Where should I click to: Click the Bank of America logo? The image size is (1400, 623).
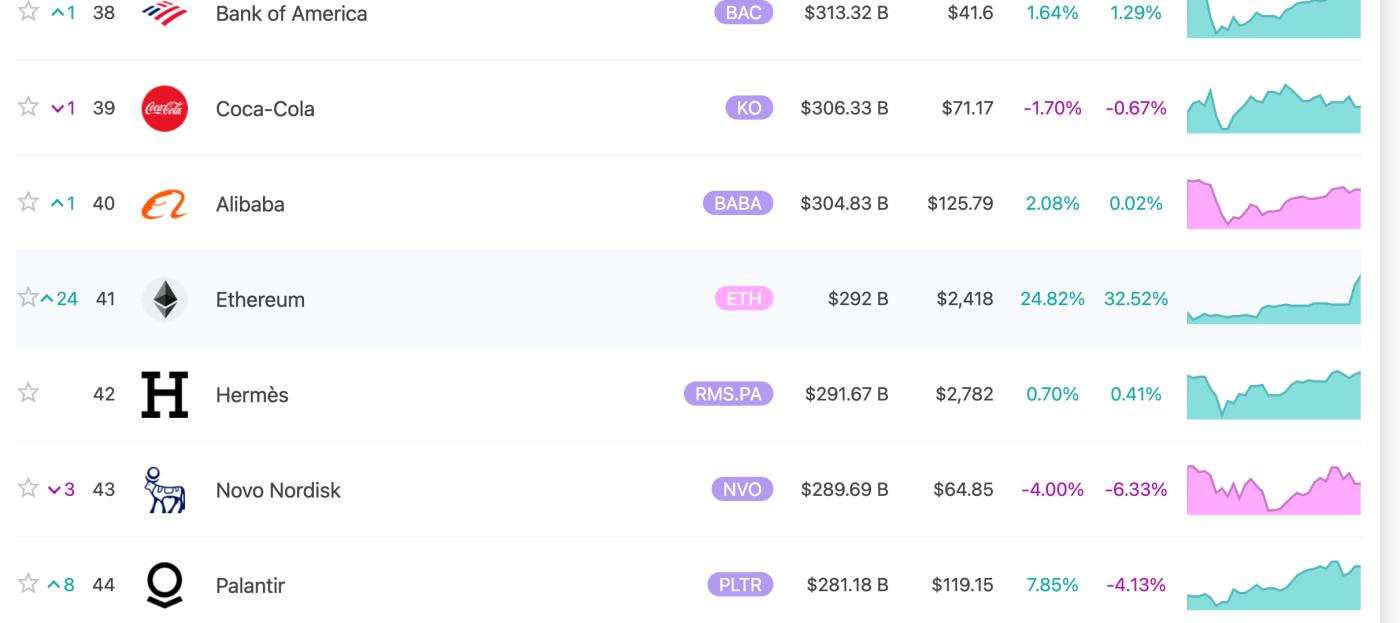click(x=165, y=13)
